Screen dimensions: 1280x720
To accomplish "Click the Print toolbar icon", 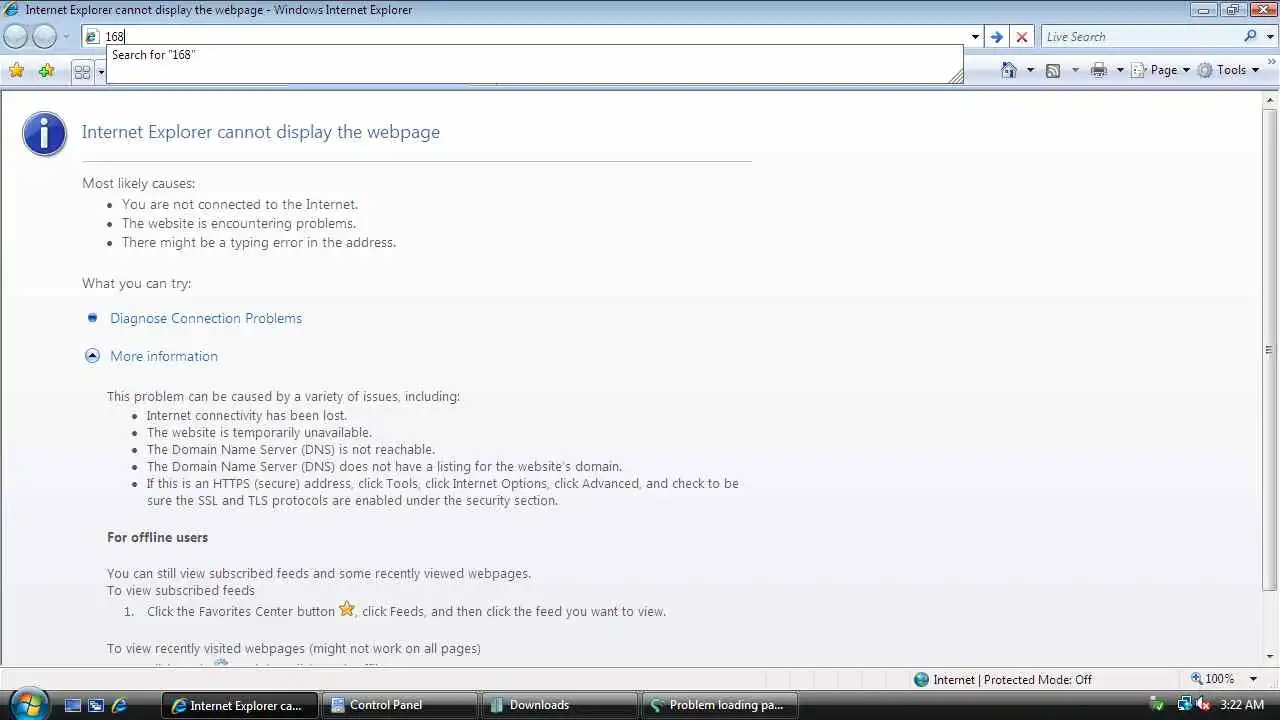I will (x=1099, y=70).
